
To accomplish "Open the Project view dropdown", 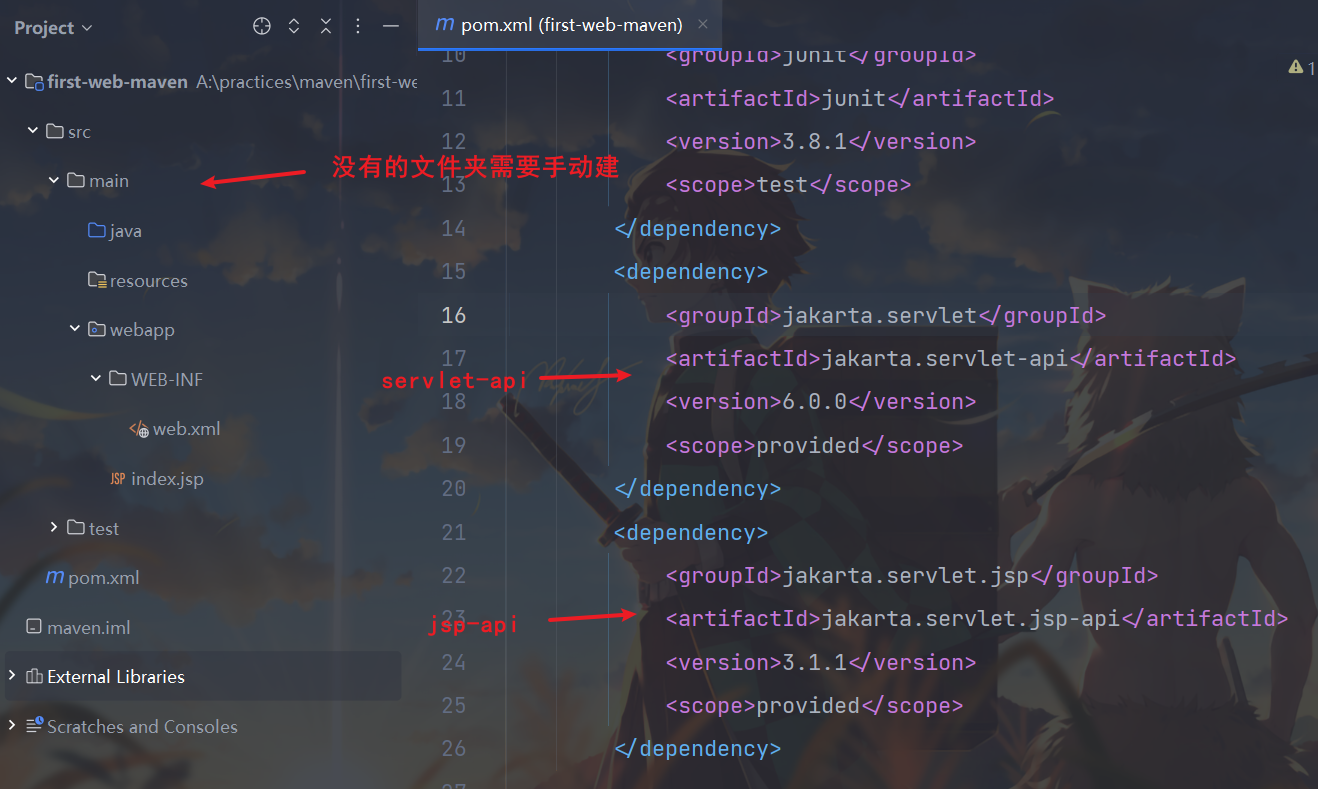I will pos(53,28).
